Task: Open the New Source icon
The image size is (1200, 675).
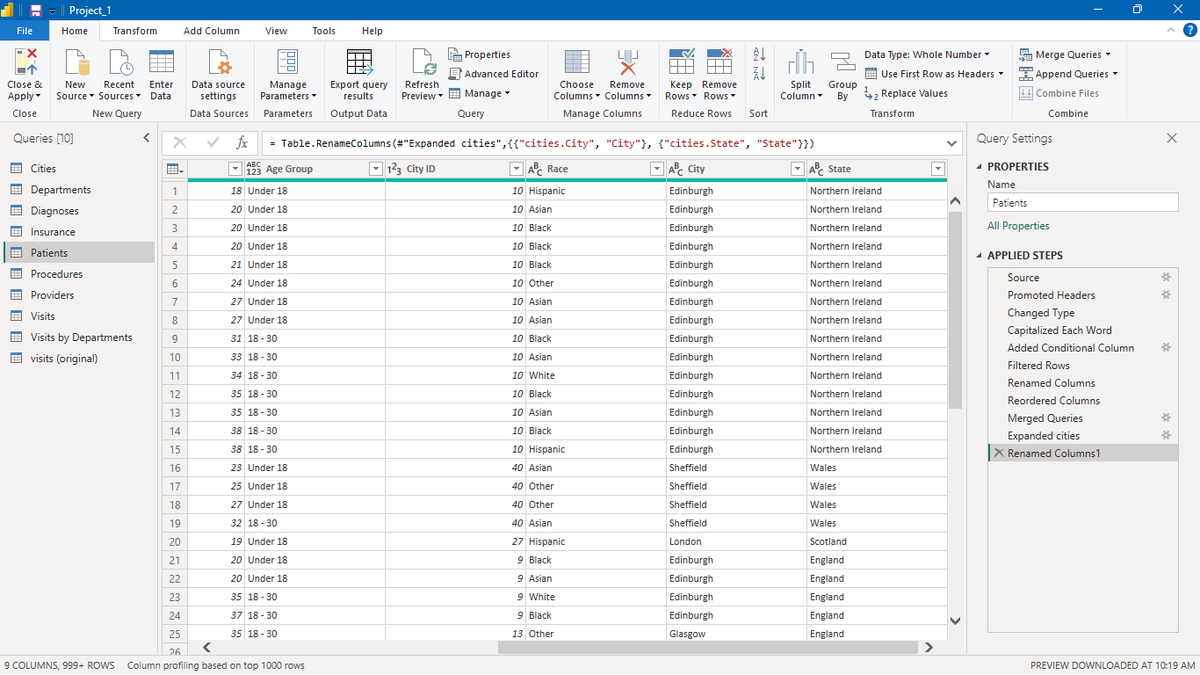Action: point(75,62)
